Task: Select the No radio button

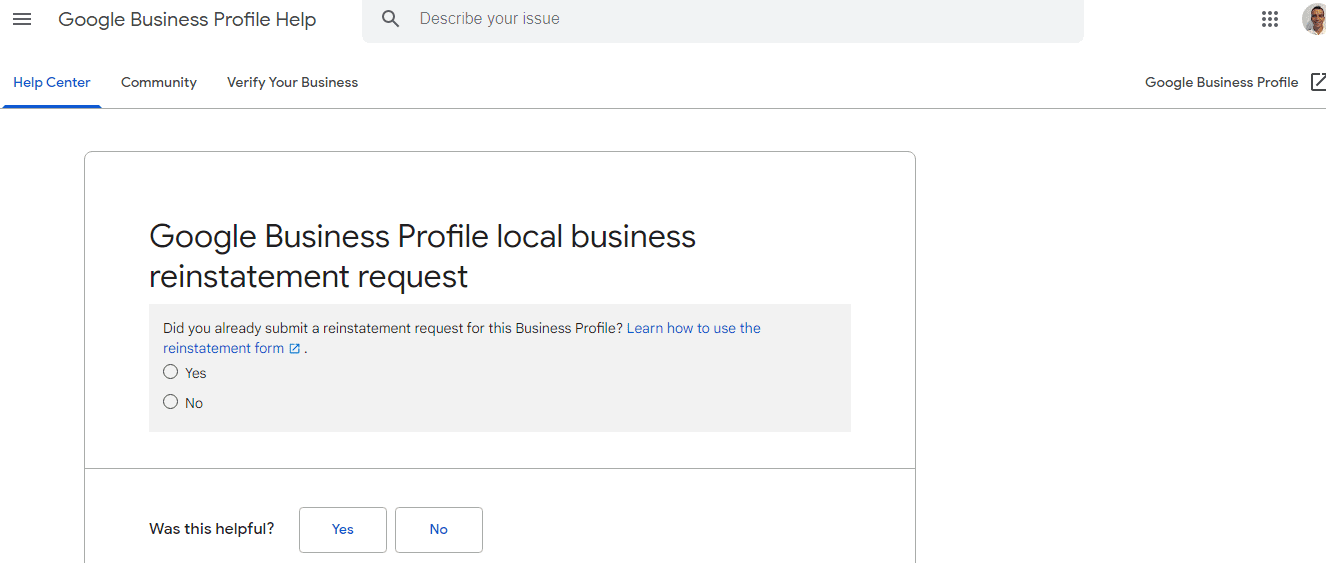Action: tap(171, 402)
